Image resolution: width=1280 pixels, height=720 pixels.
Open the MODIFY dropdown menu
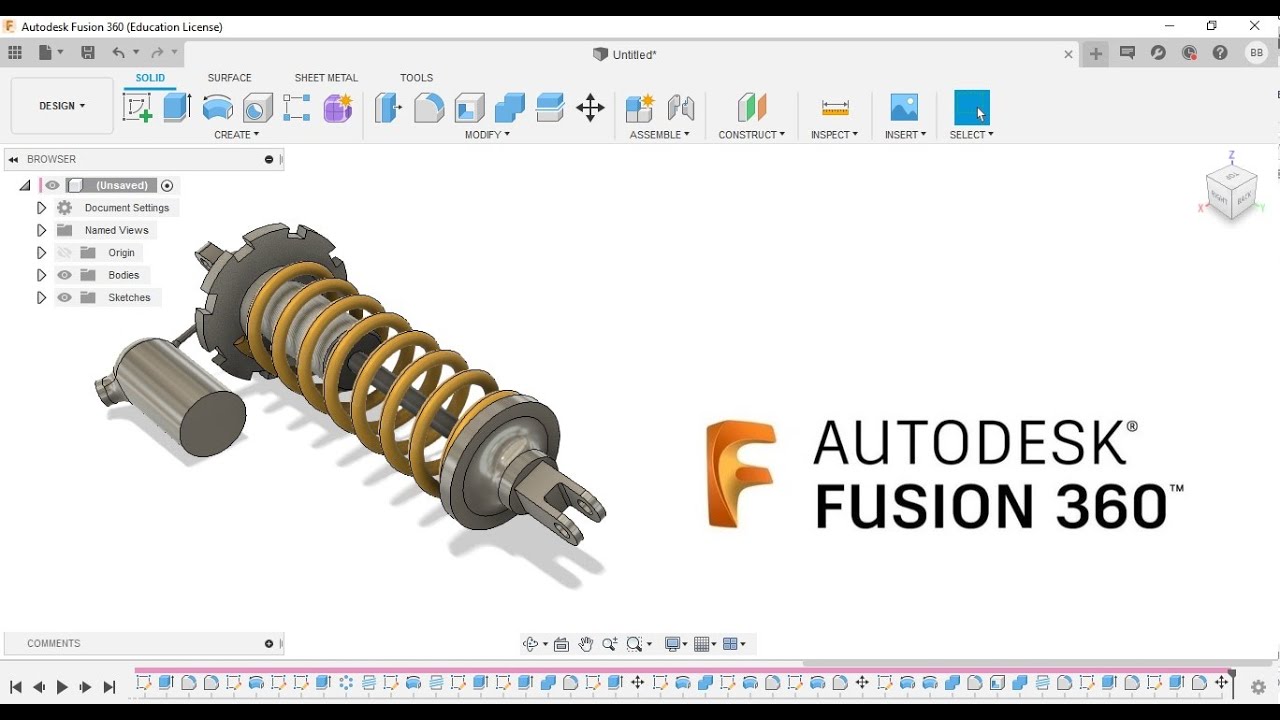pos(487,135)
